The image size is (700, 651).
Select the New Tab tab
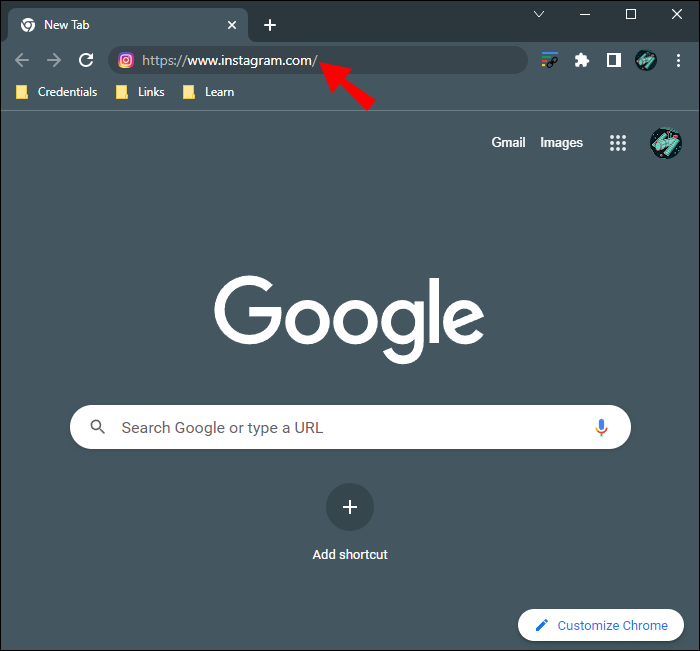pyautogui.click(x=128, y=25)
